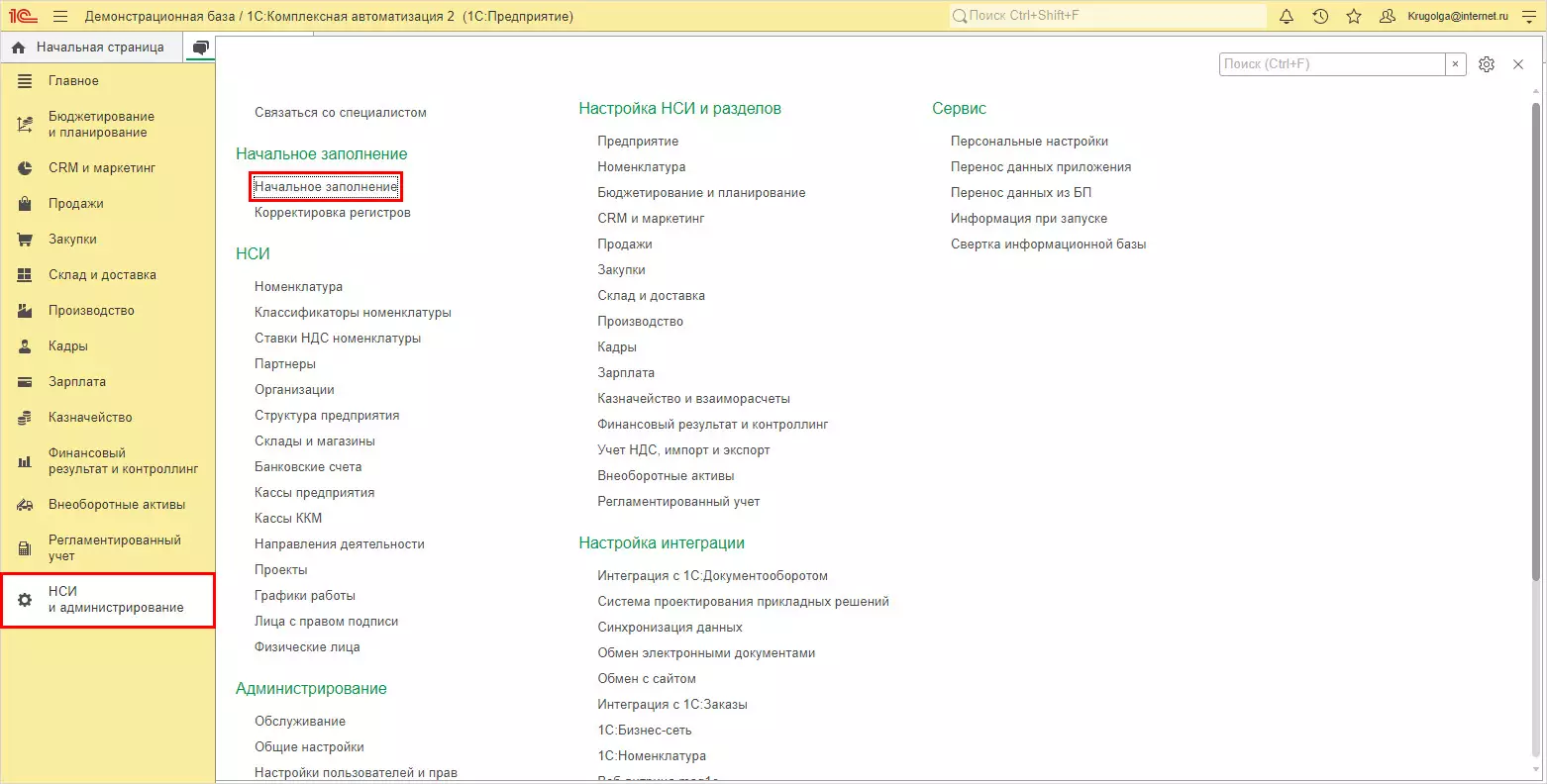This screenshot has width=1547, height=784.
Task: Select the НСИ и администрирование sidebar section
Action: tap(108, 600)
